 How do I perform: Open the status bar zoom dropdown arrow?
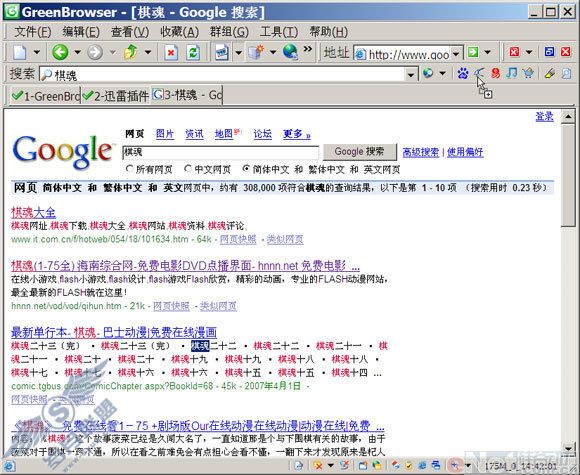coord(468,466)
